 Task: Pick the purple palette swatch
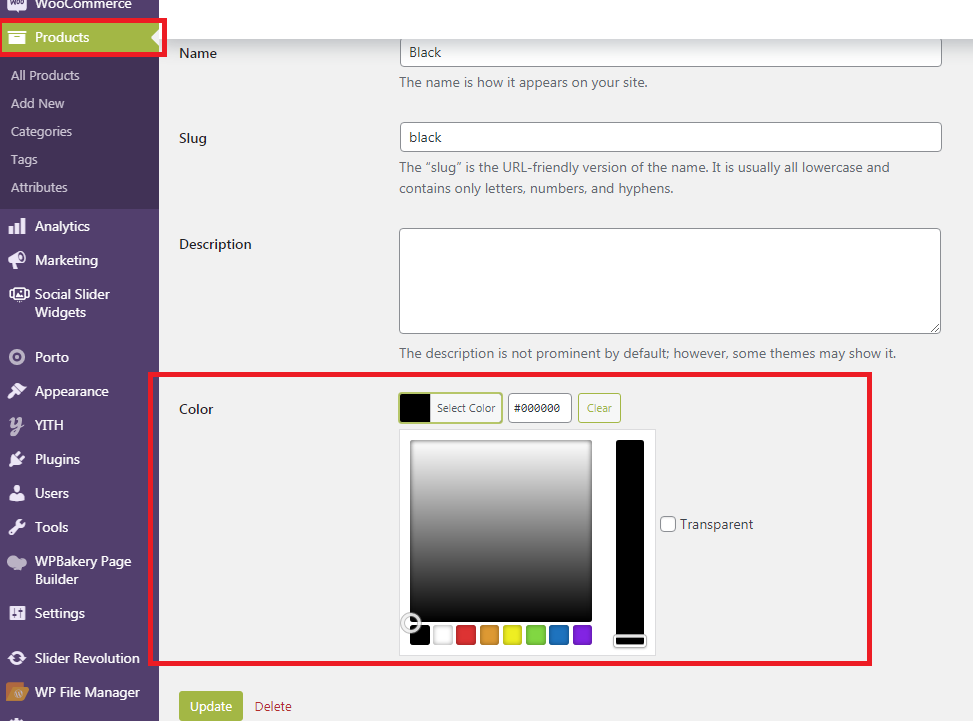click(582, 635)
